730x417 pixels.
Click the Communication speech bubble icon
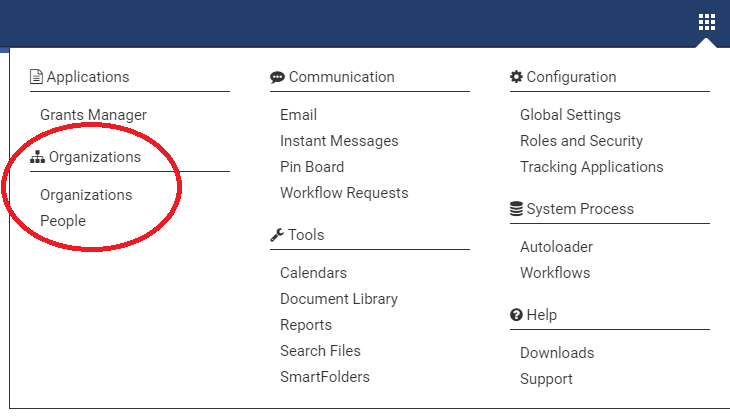[x=277, y=77]
